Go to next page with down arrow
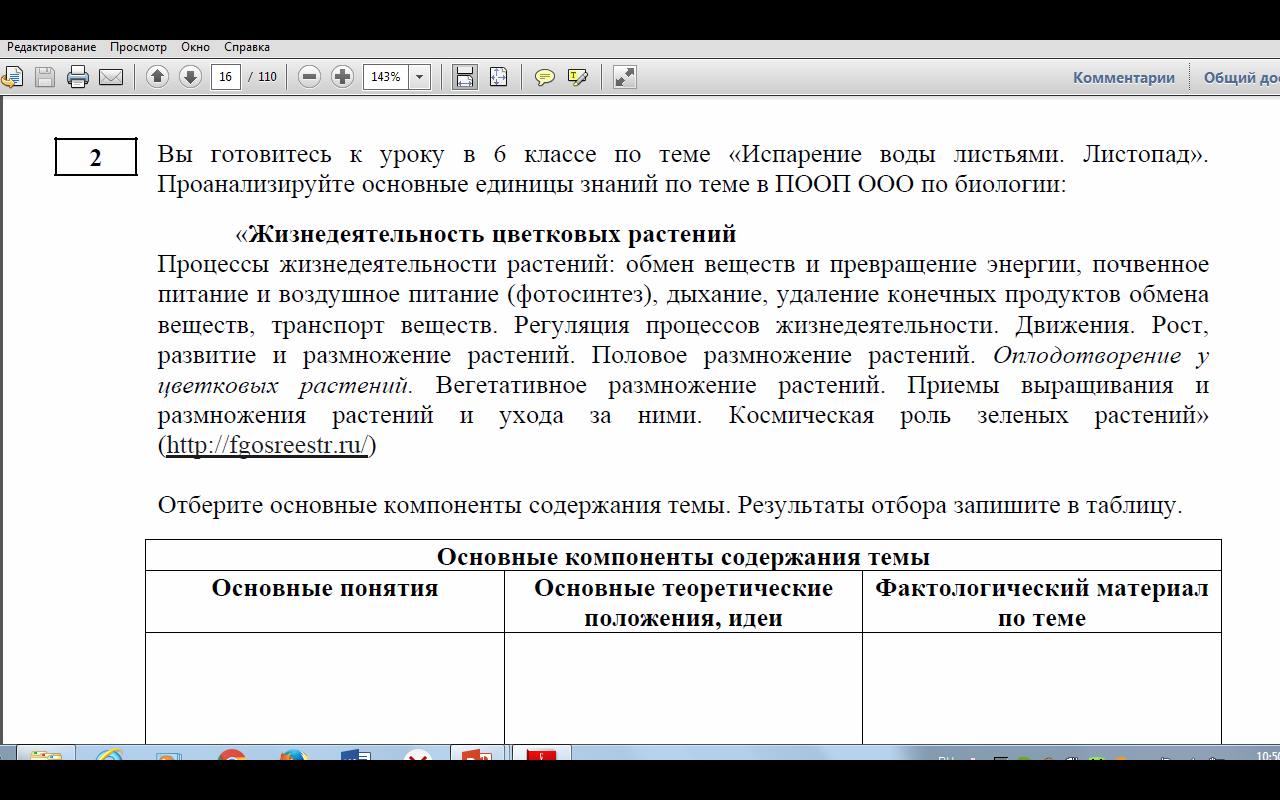 coord(190,77)
